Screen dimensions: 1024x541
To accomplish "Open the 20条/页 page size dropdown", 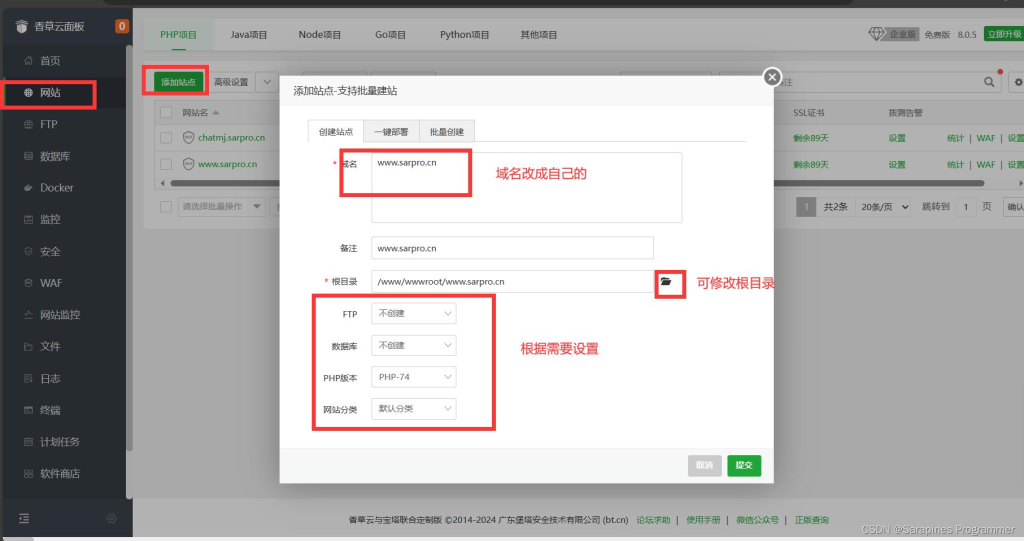I will 884,206.
